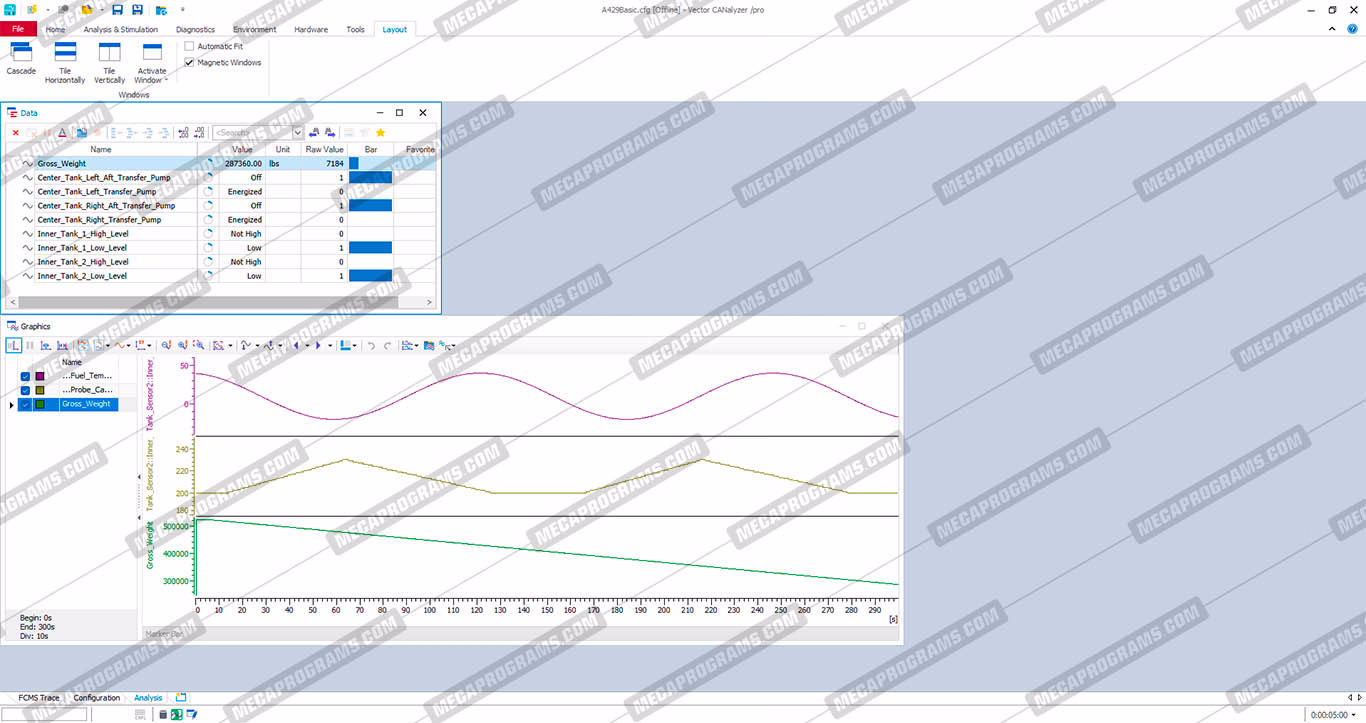The image size is (1366, 723).
Task: Open the Hardware ribbon tab
Action: pos(311,29)
